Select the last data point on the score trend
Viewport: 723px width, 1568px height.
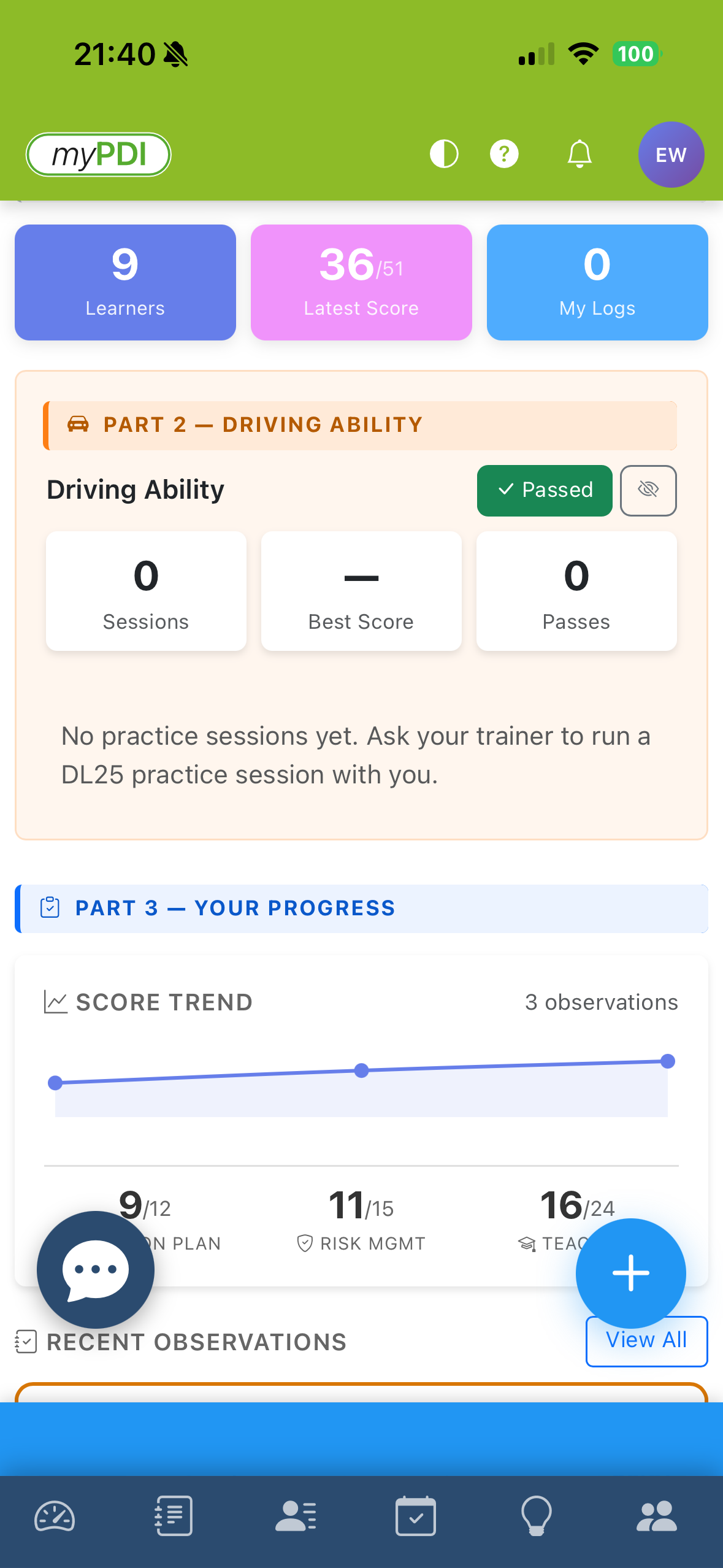667,1061
